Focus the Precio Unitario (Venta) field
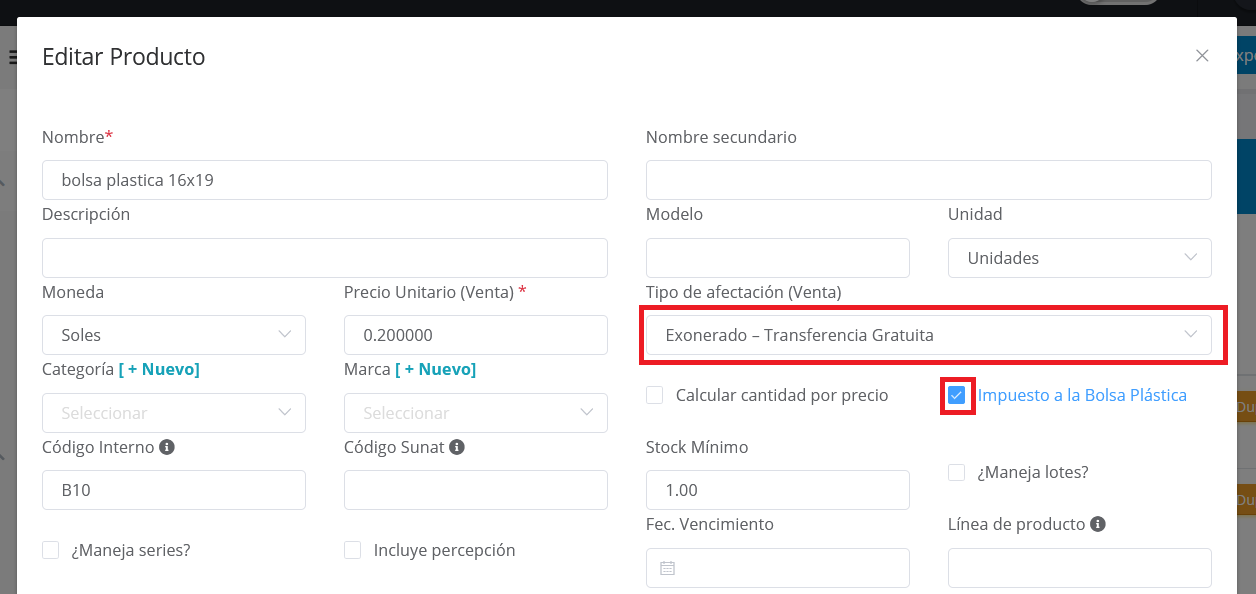The width and height of the screenshot is (1256, 594). pos(475,335)
